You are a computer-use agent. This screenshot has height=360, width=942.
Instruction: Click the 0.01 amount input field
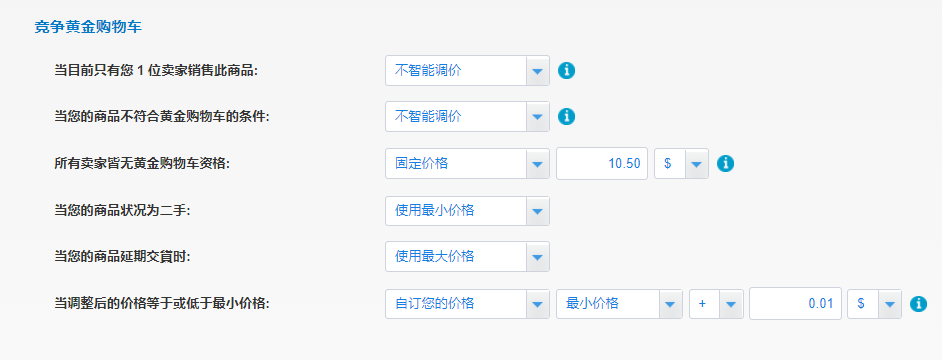tap(795, 304)
